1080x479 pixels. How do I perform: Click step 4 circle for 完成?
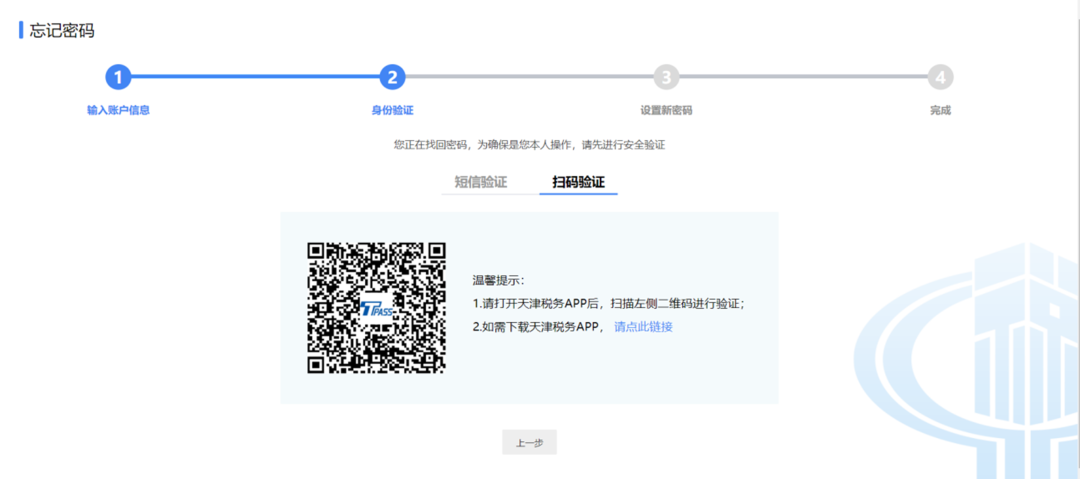[x=940, y=78]
